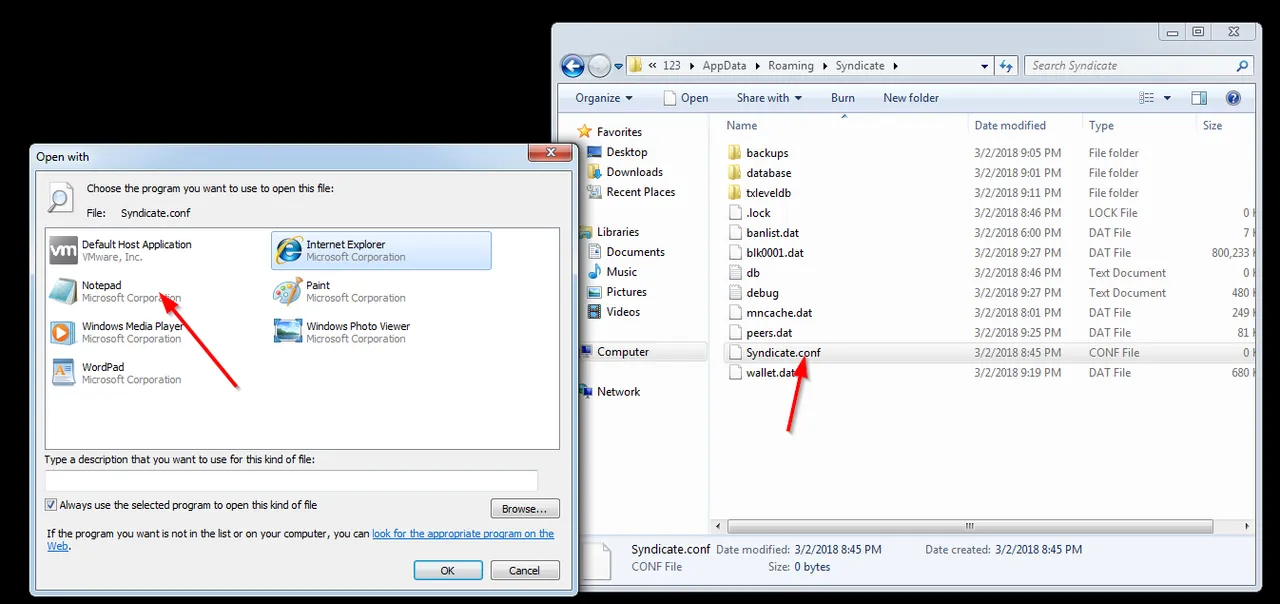Image resolution: width=1280 pixels, height=604 pixels.
Task: Click OK in Open with dialog
Action: (x=448, y=570)
